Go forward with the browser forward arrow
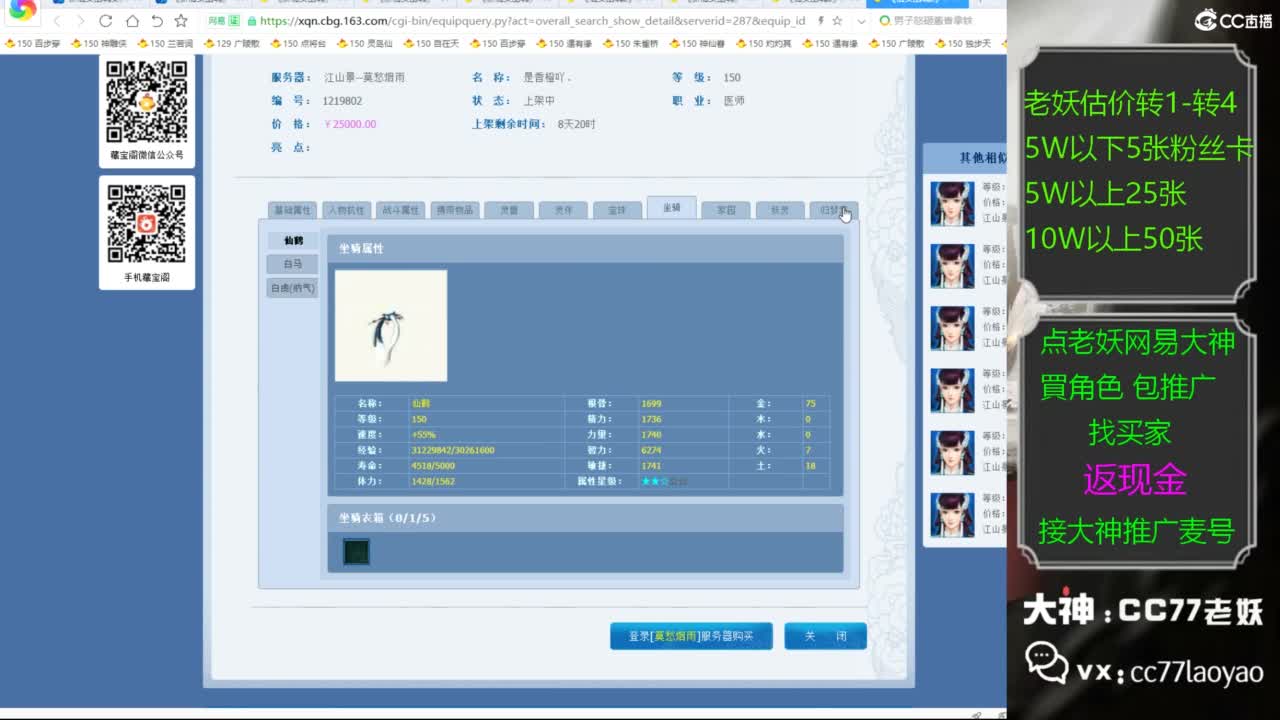Viewport: 1280px width, 720px height. pyautogui.click(x=81, y=21)
